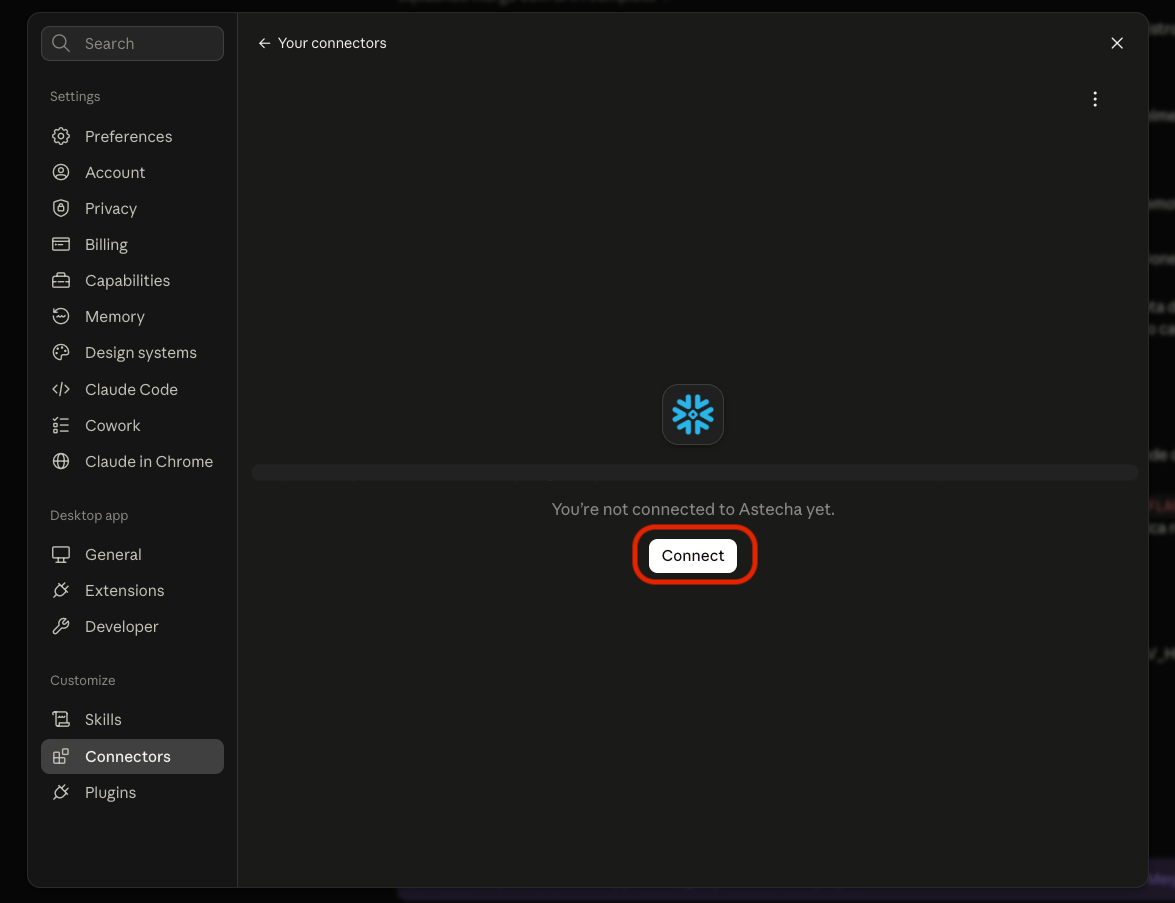Screen dimensions: 1175x903
Task: Click the Skills scroll icon
Action: (x=61, y=719)
